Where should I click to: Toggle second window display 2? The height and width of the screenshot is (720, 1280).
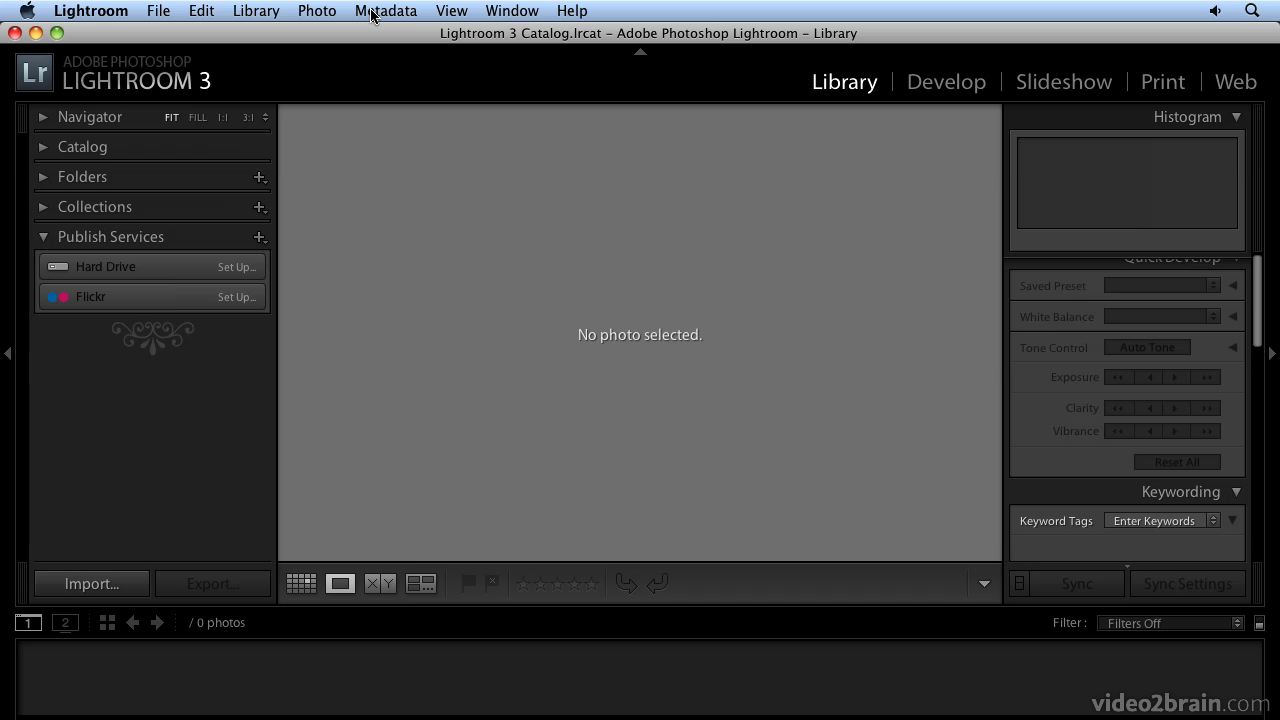click(65, 622)
